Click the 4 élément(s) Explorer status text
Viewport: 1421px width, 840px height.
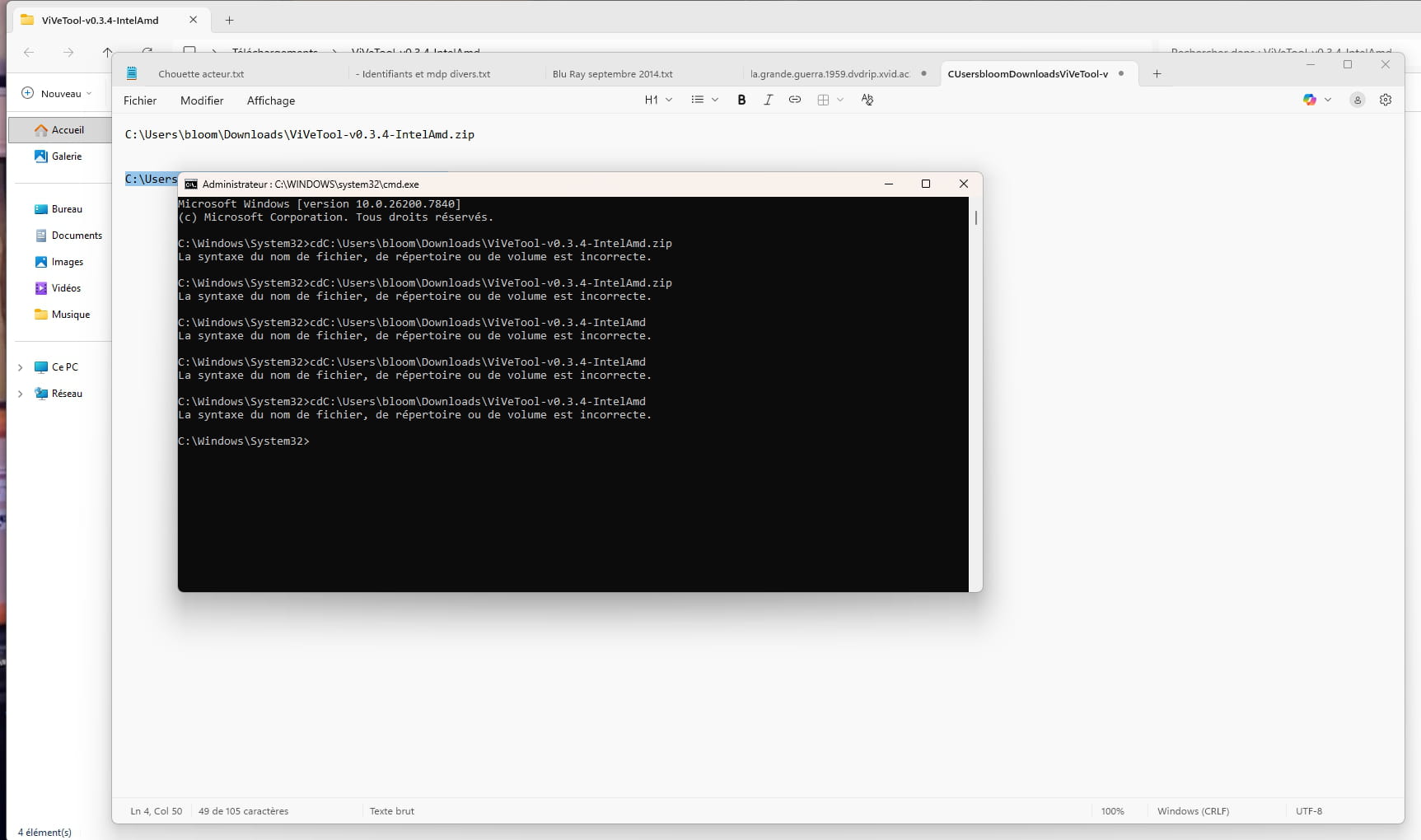[x=44, y=833]
